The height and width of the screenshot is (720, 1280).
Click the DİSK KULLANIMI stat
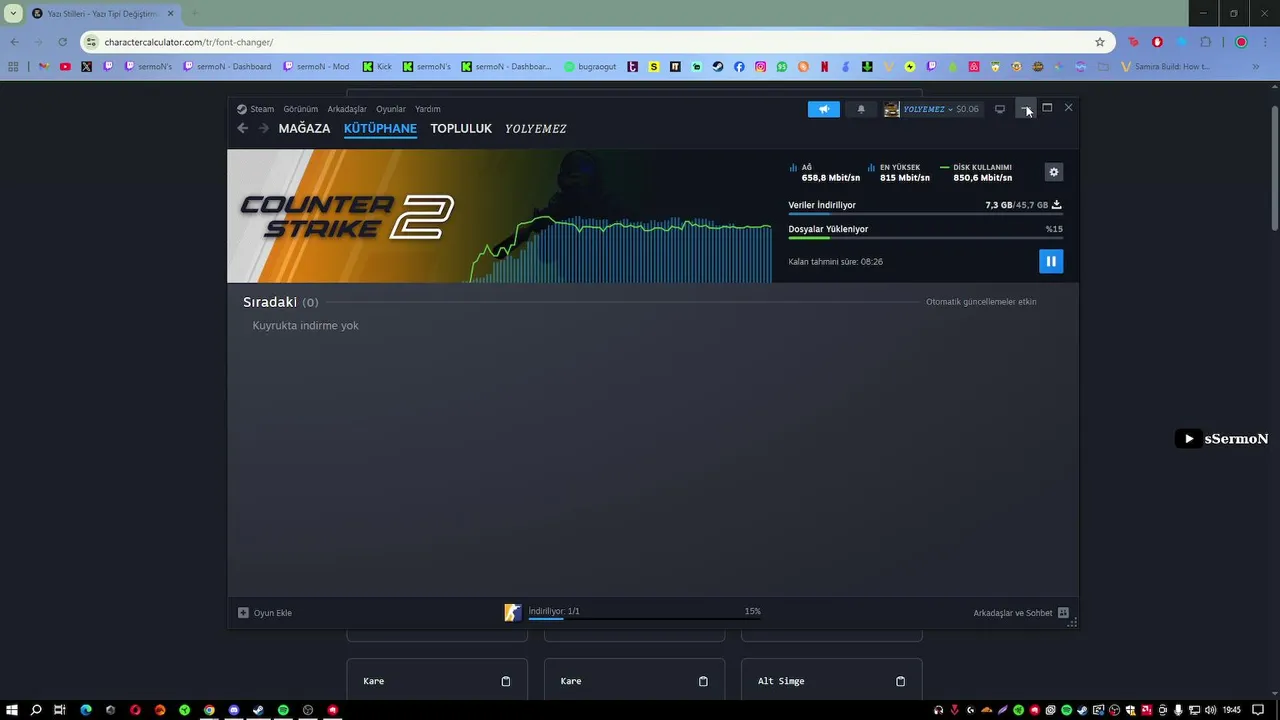(976, 173)
